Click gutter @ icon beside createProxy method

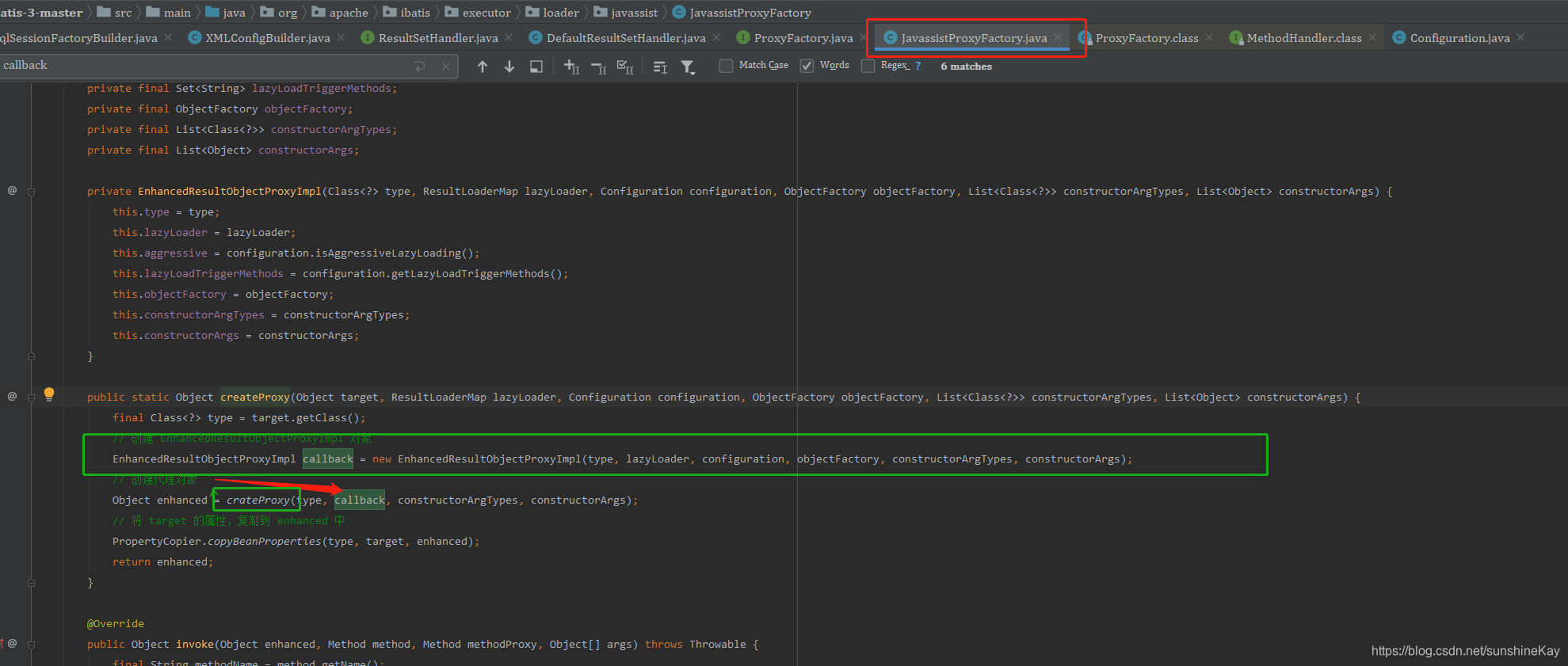12,396
